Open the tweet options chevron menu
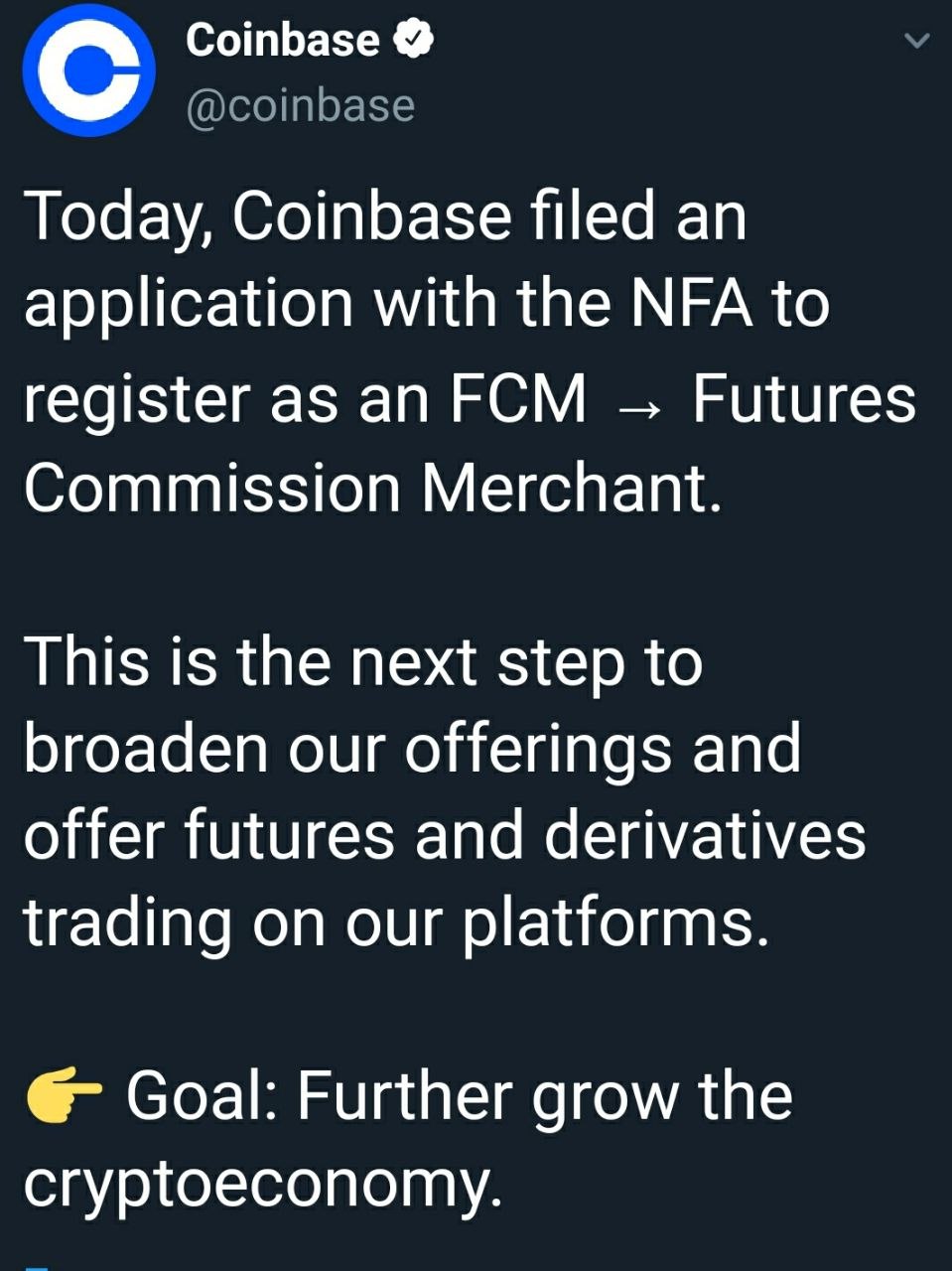The height and width of the screenshot is (1271, 952). point(918,41)
